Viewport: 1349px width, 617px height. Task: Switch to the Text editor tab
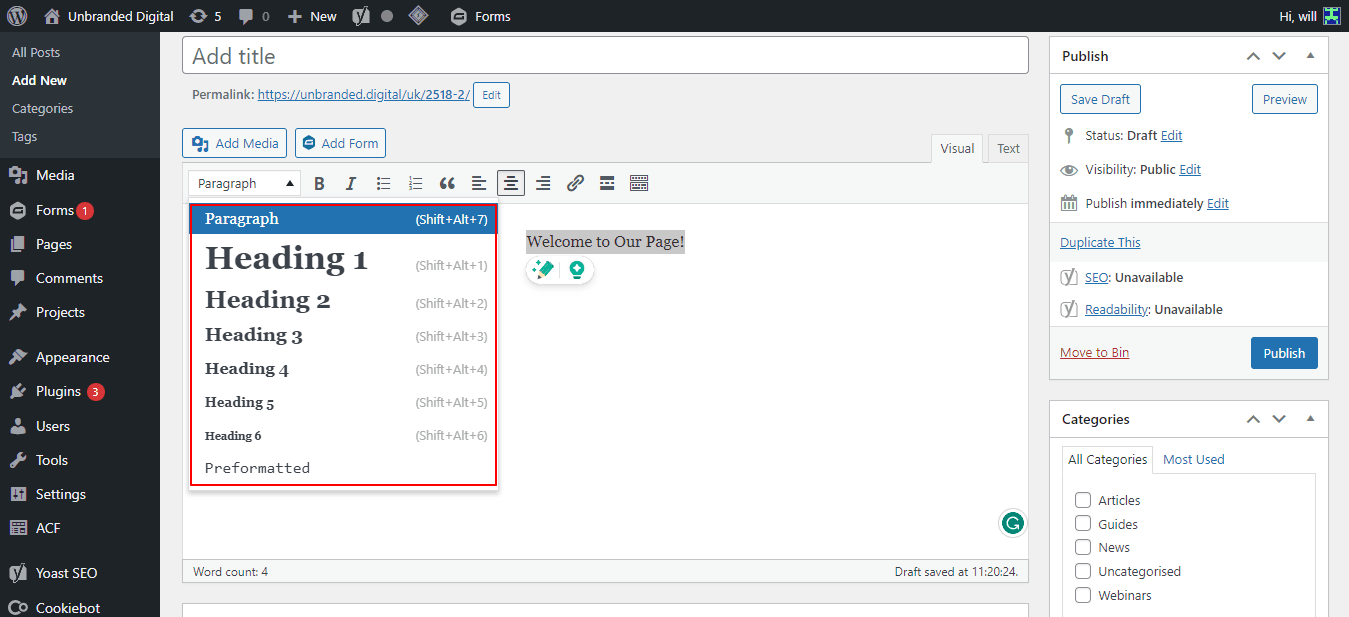(1008, 148)
